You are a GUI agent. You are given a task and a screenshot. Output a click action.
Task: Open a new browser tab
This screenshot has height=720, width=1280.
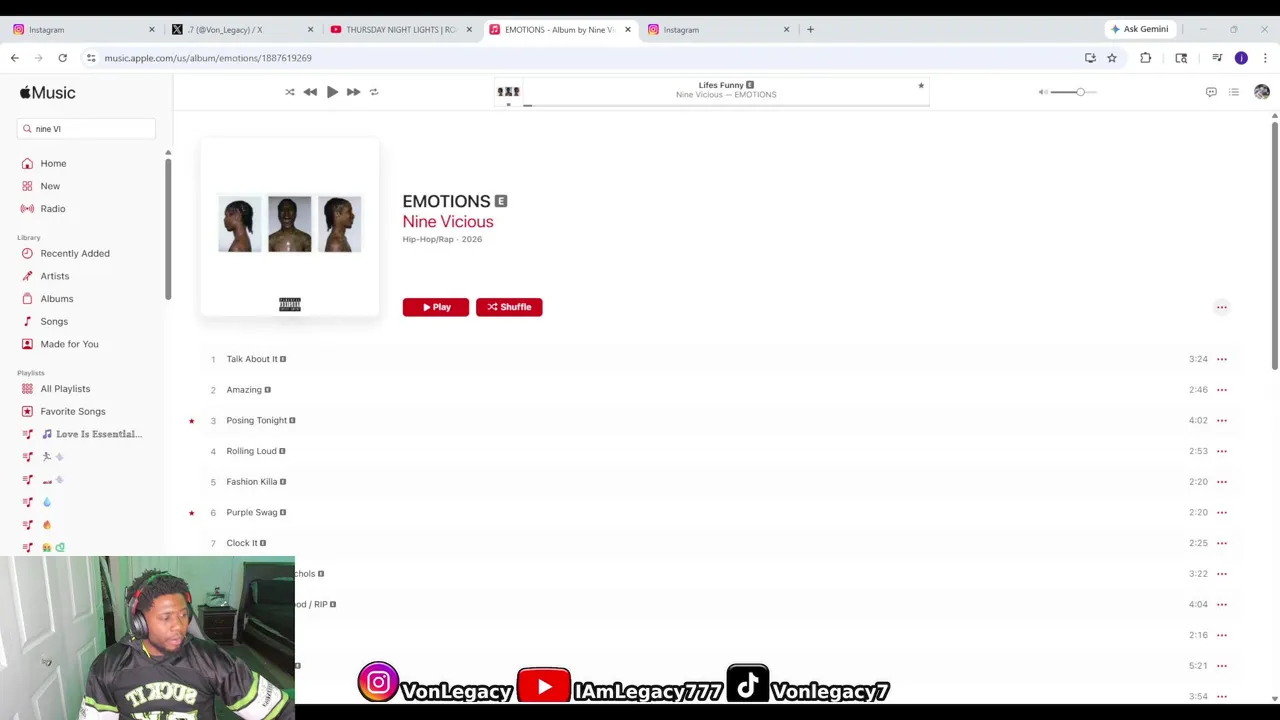coord(810,30)
